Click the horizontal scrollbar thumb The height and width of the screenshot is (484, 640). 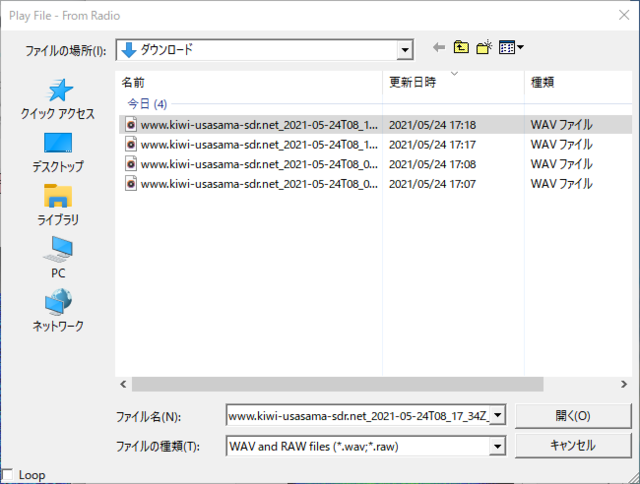(x=338, y=384)
